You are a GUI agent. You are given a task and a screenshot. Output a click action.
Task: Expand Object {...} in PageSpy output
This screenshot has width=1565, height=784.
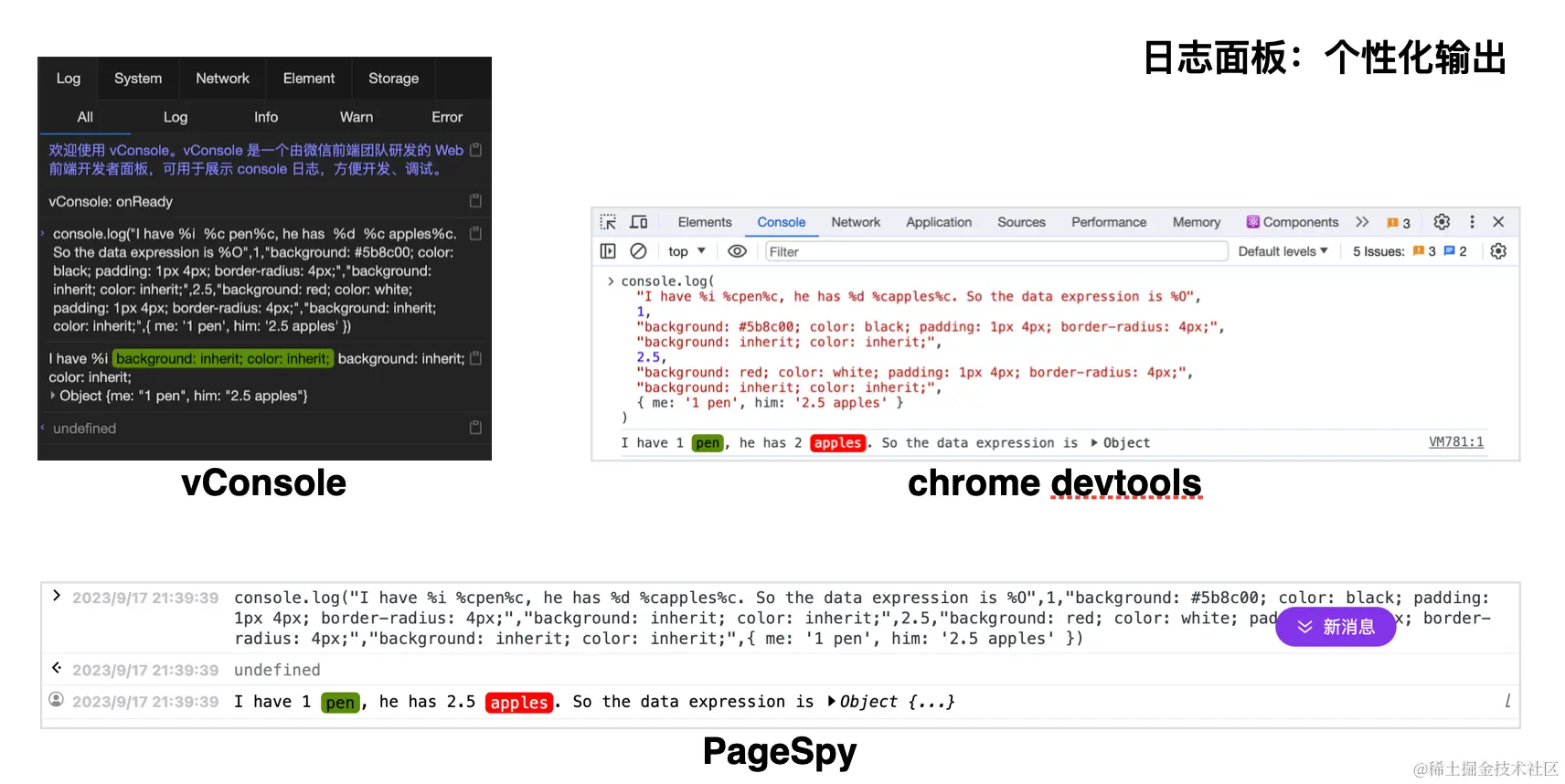[832, 702]
